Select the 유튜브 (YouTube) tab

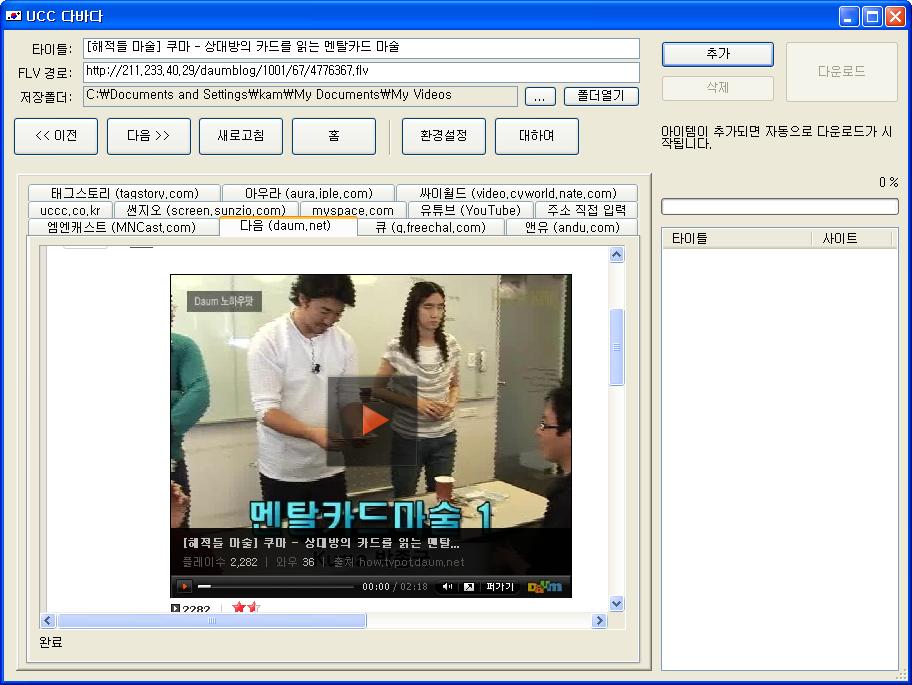[470, 210]
